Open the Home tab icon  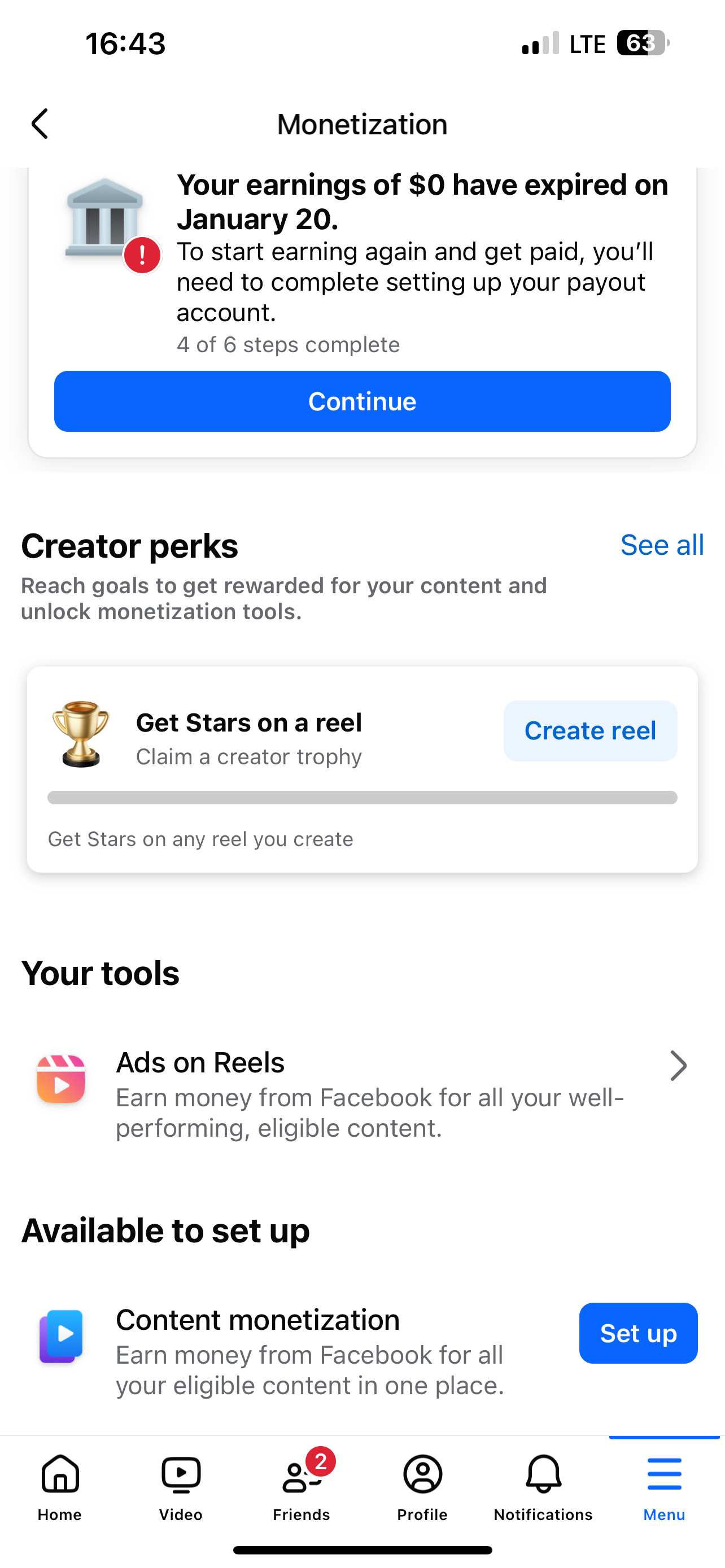click(x=60, y=1474)
